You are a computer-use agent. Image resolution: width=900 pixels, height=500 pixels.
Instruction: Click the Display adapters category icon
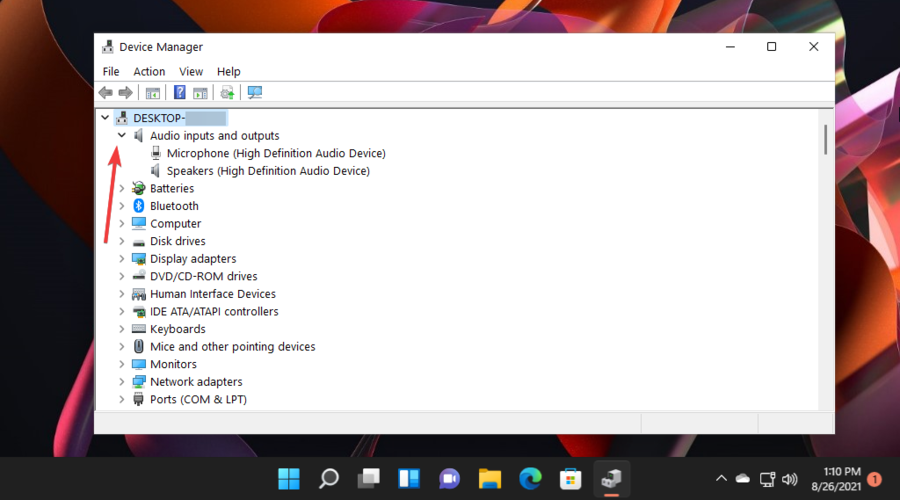pos(138,259)
